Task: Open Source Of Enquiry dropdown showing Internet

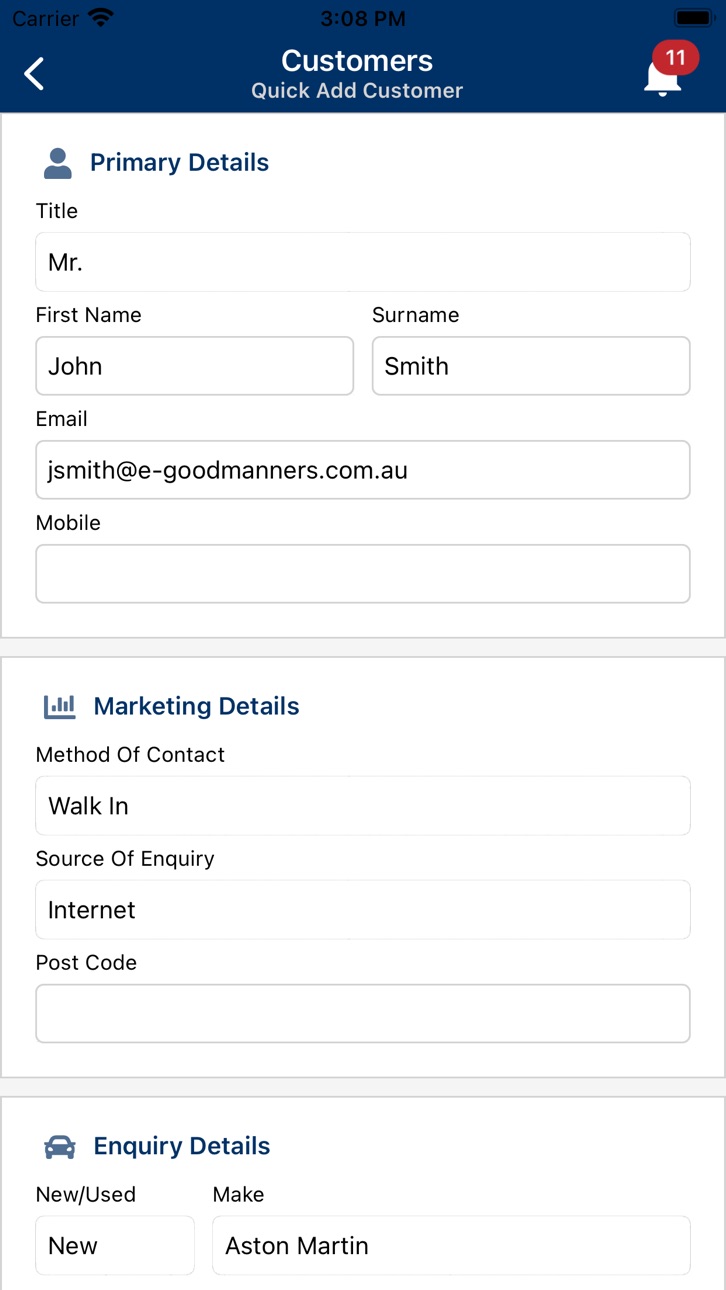Action: pos(363,910)
